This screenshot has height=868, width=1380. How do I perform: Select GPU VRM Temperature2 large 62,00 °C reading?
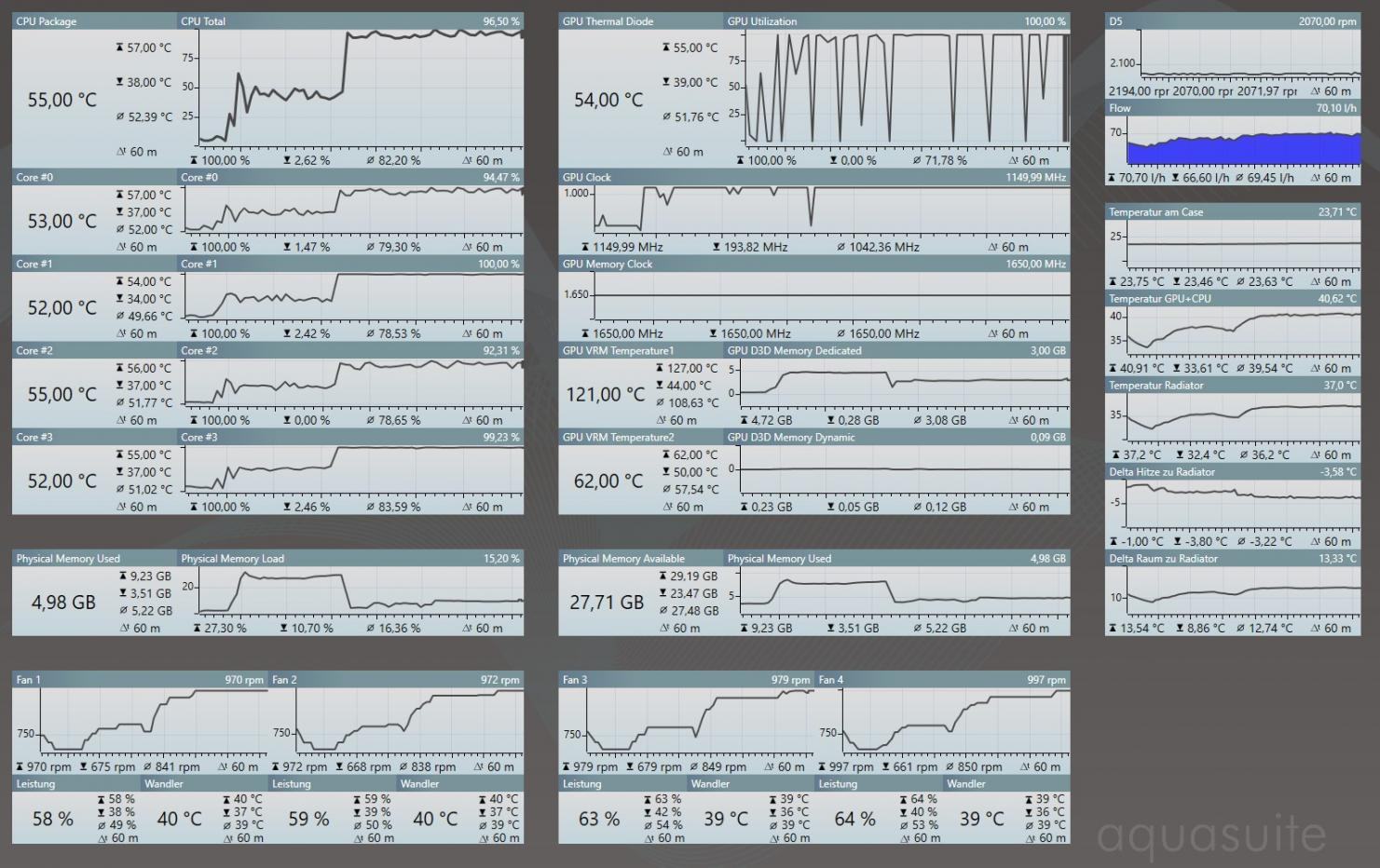point(608,481)
